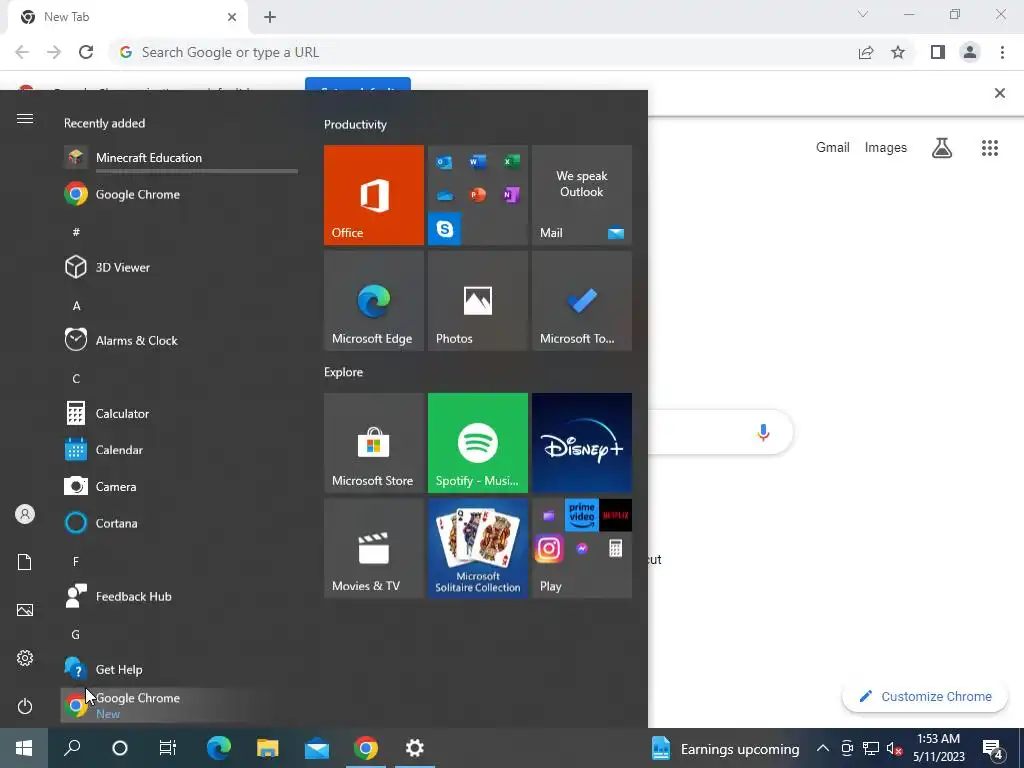Open the Disney+ tile

tap(581, 443)
